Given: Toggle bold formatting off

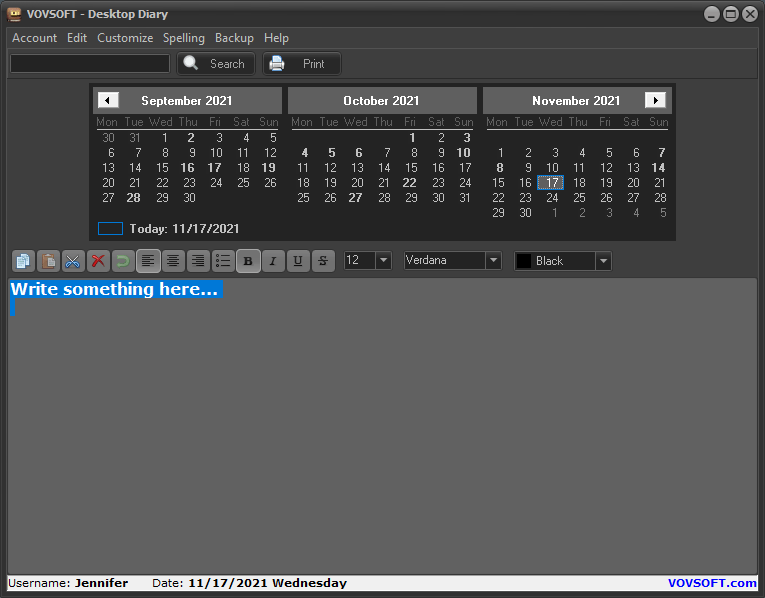Looking at the screenshot, I should (x=248, y=261).
